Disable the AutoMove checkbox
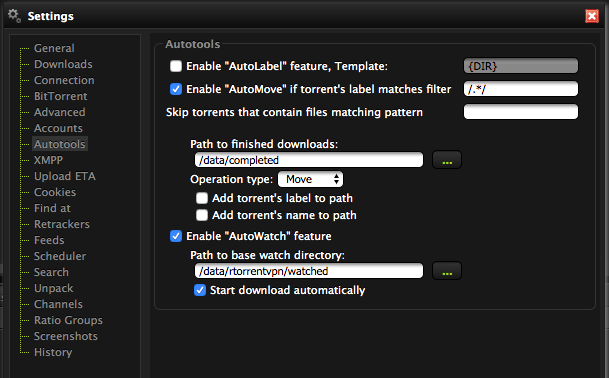609x378 pixels. point(176,89)
